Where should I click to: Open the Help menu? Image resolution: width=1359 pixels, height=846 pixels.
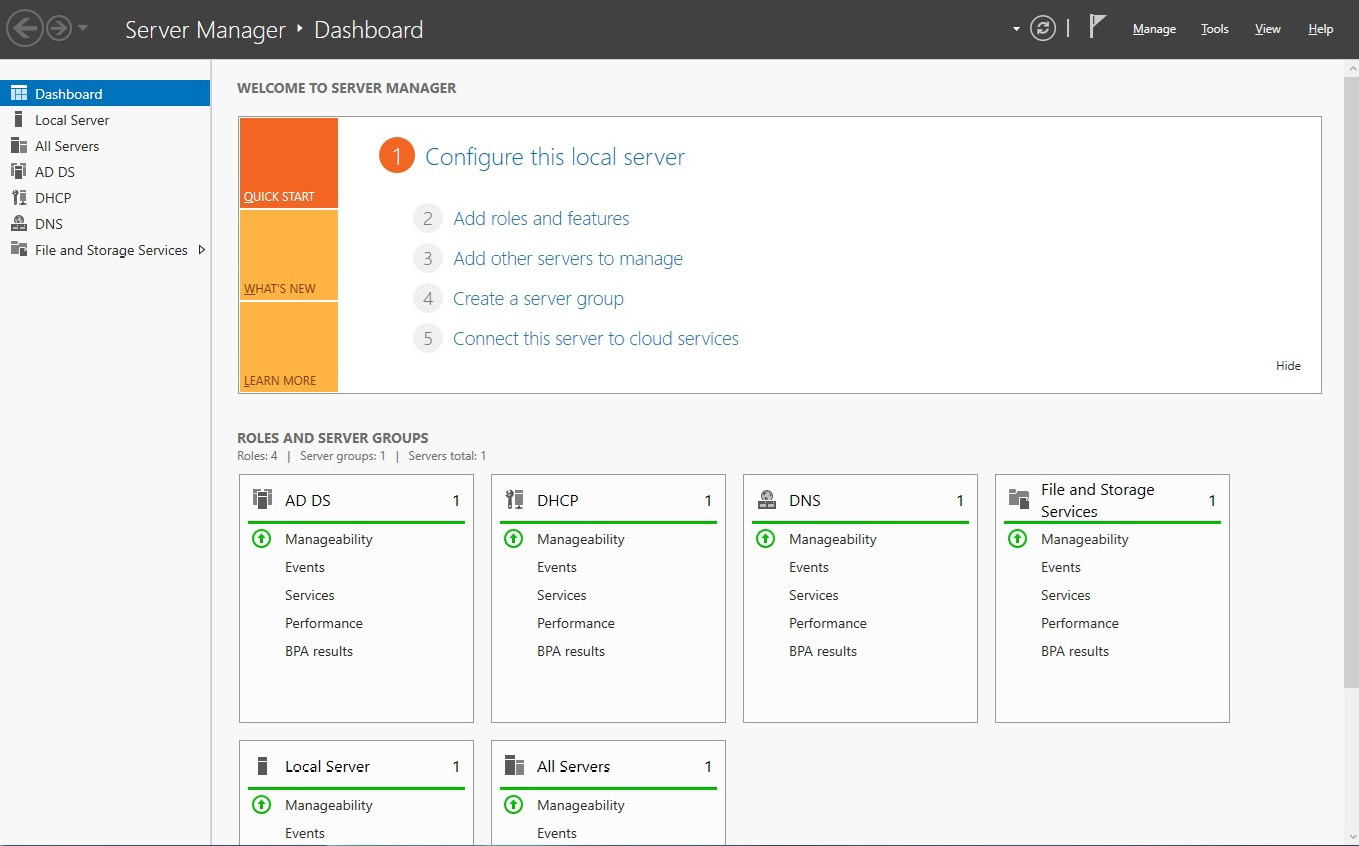(1321, 29)
